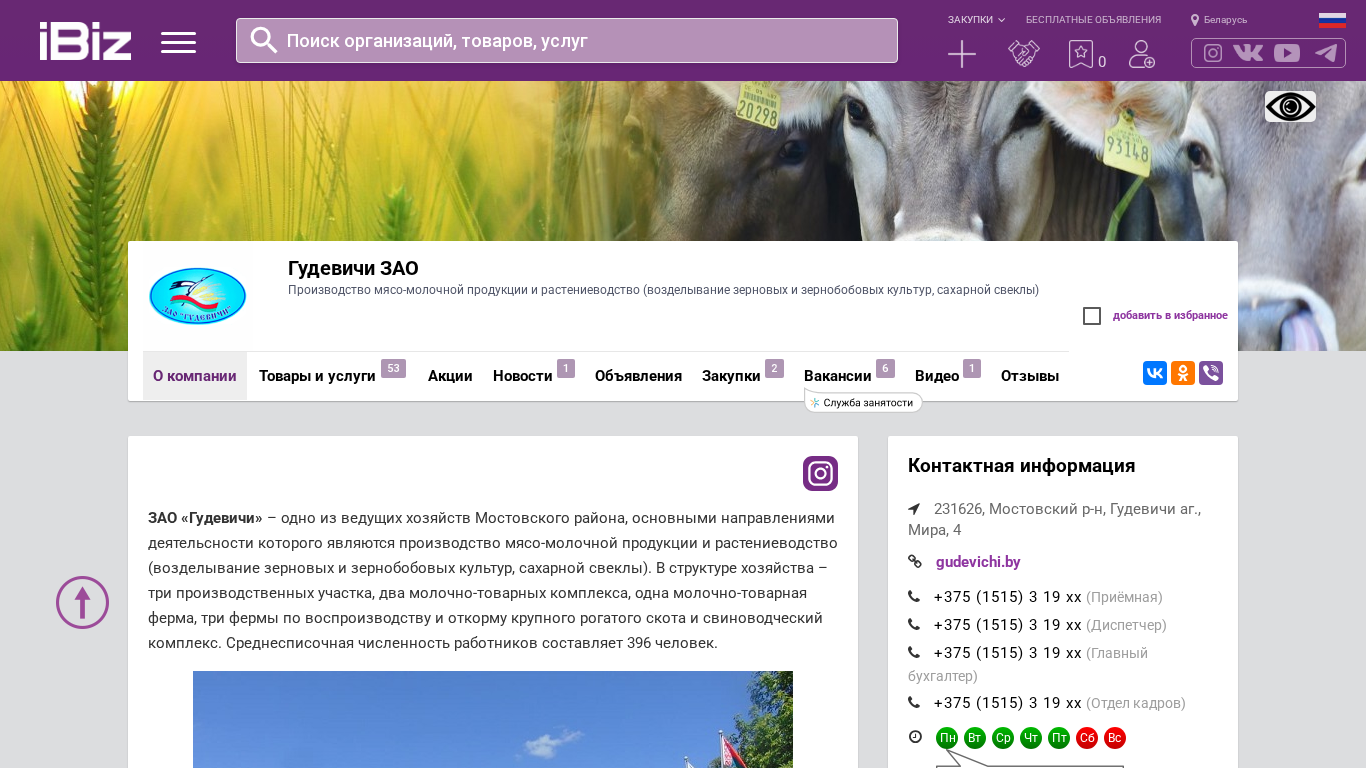Check the 'добавить в избранное' checkbox
The height and width of the screenshot is (768, 1366).
1092,316
